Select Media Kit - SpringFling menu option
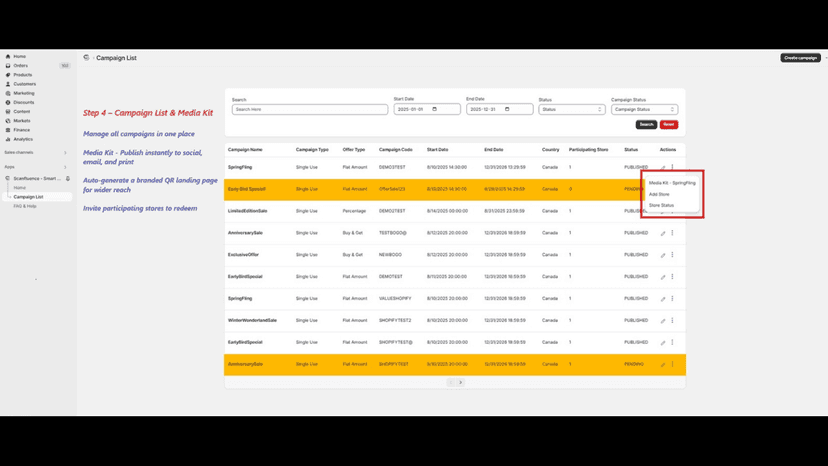Image resolution: width=828 pixels, height=466 pixels. 672,183
